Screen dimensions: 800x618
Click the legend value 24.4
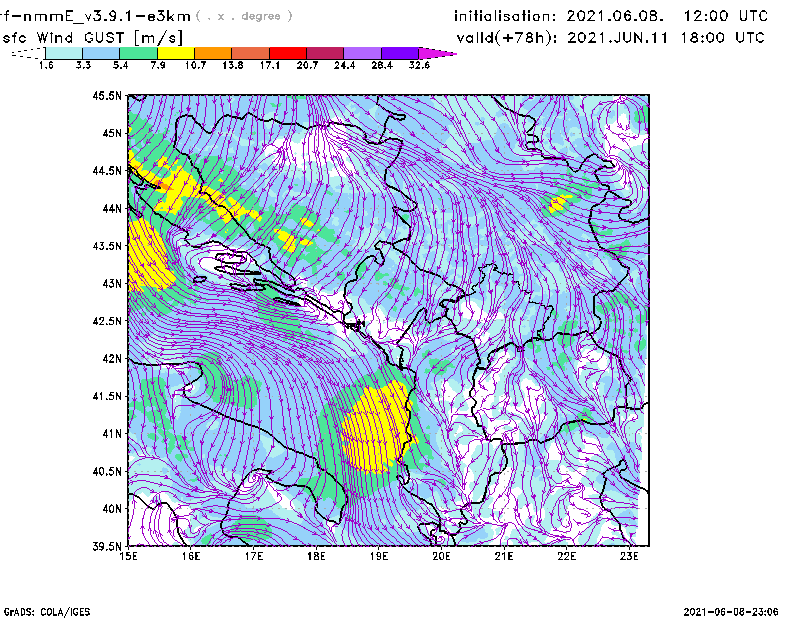[x=344, y=65]
